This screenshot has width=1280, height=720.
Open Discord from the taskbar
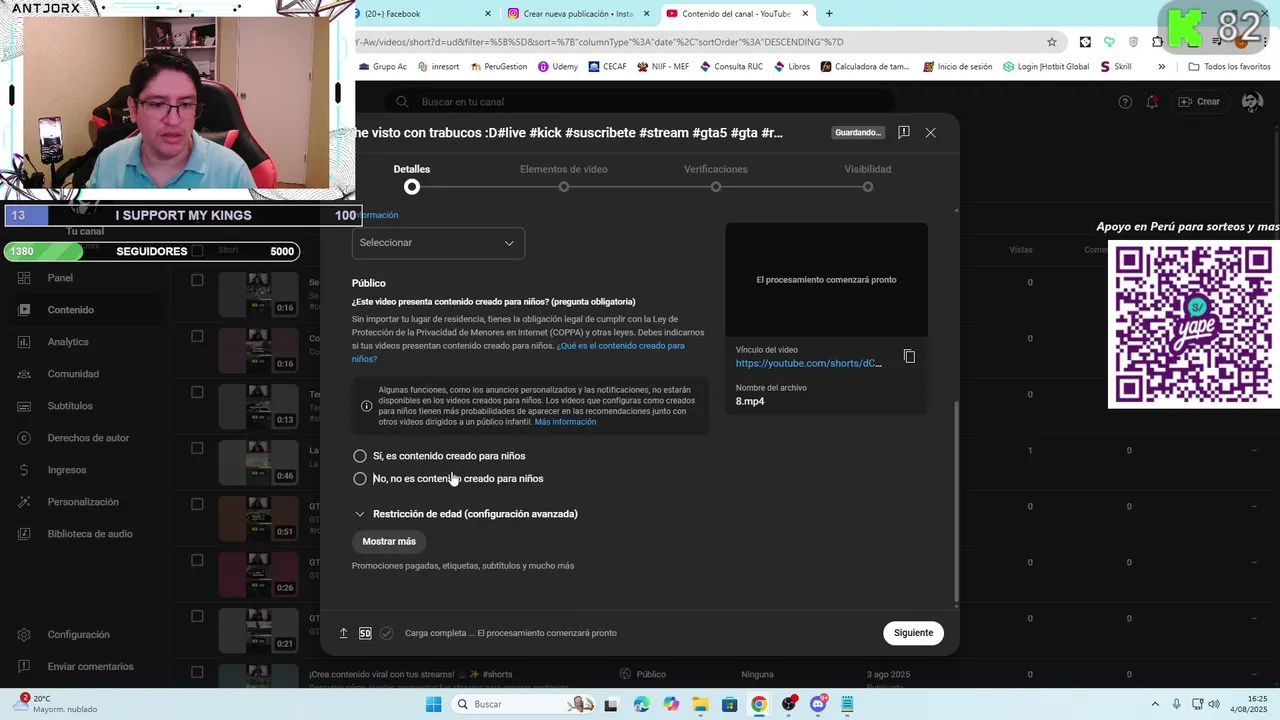click(818, 704)
